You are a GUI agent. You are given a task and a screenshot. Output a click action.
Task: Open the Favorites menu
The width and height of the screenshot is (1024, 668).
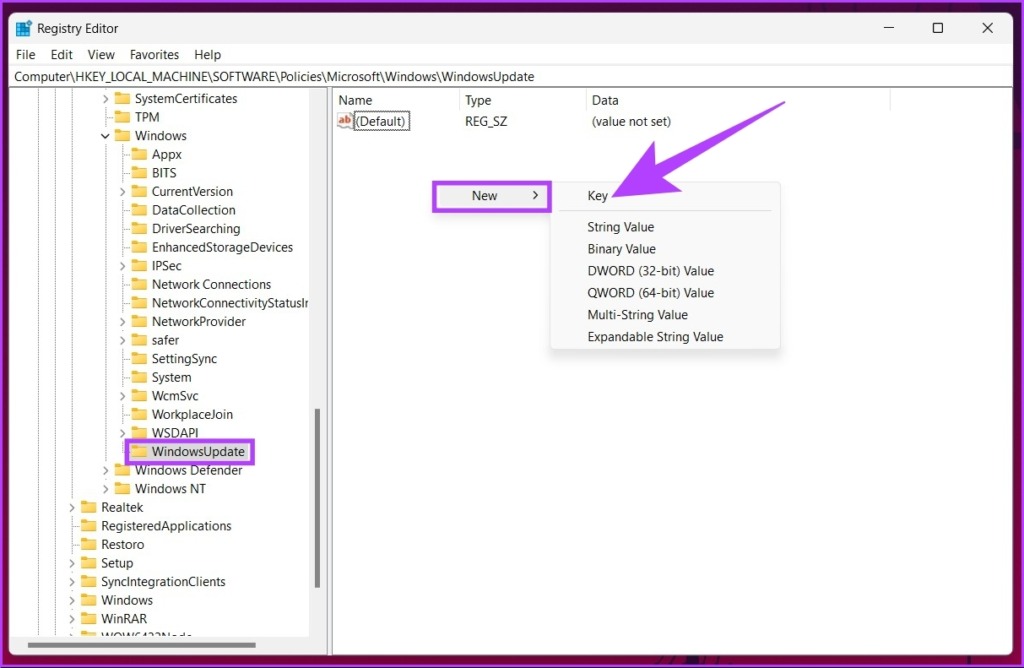coord(154,55)
